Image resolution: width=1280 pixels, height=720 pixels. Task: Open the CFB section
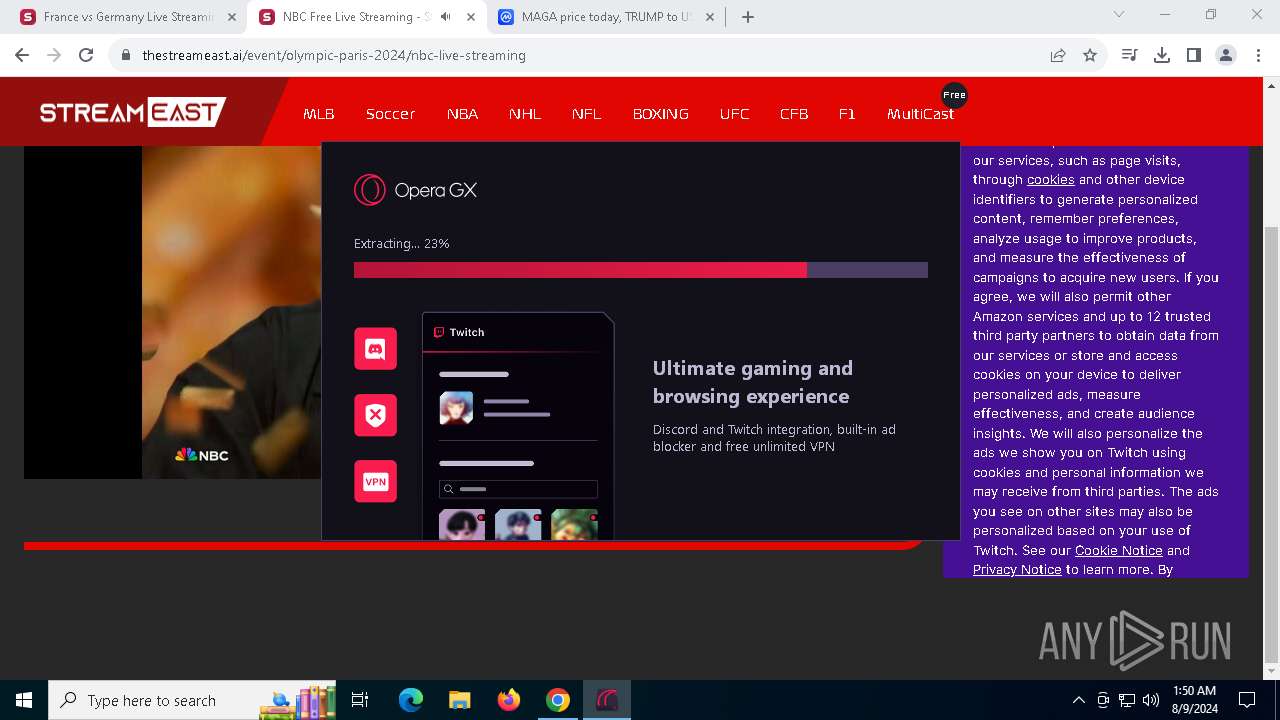(x=794, y=114)
